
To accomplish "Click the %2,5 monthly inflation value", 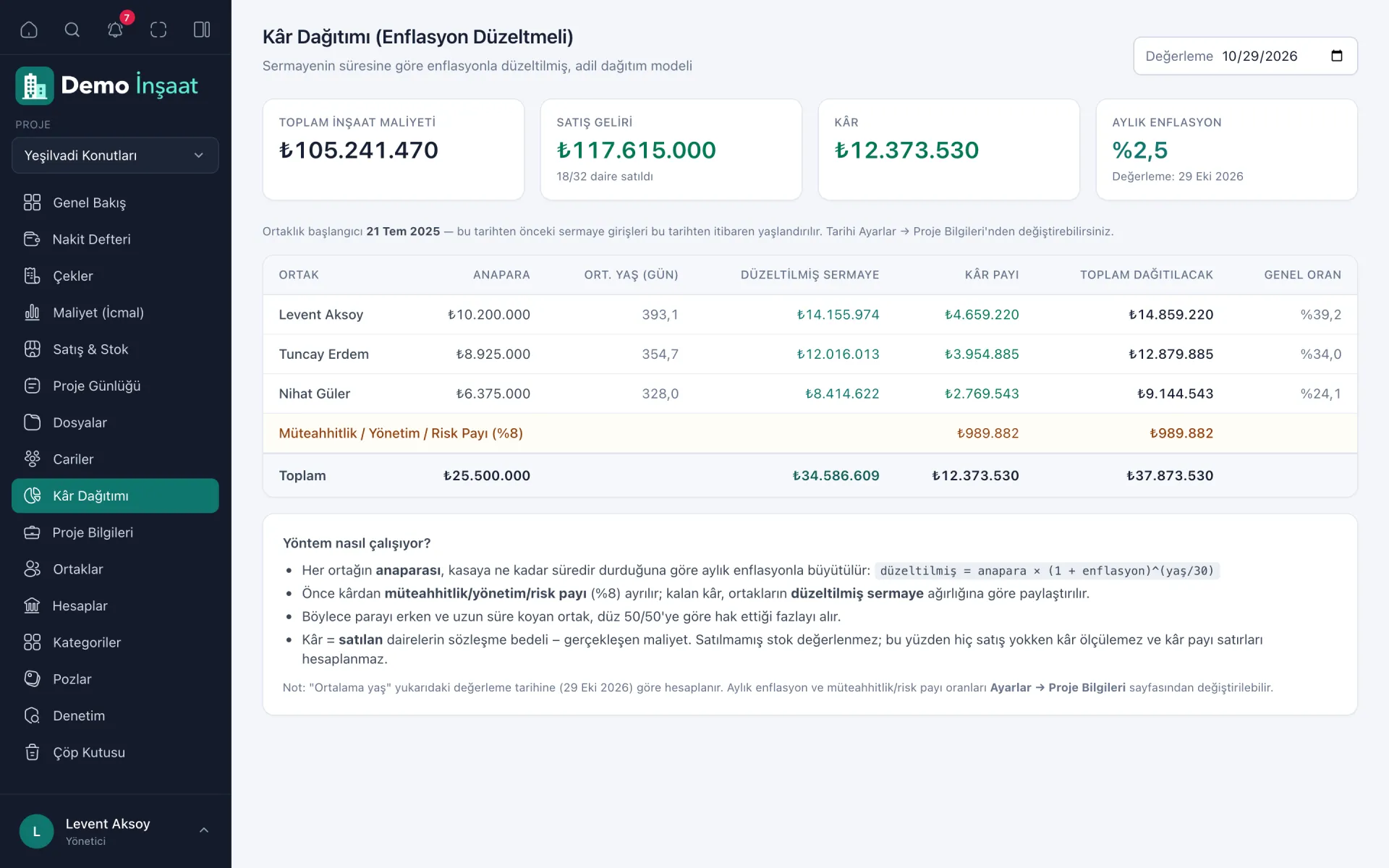I will point(1140,150).
